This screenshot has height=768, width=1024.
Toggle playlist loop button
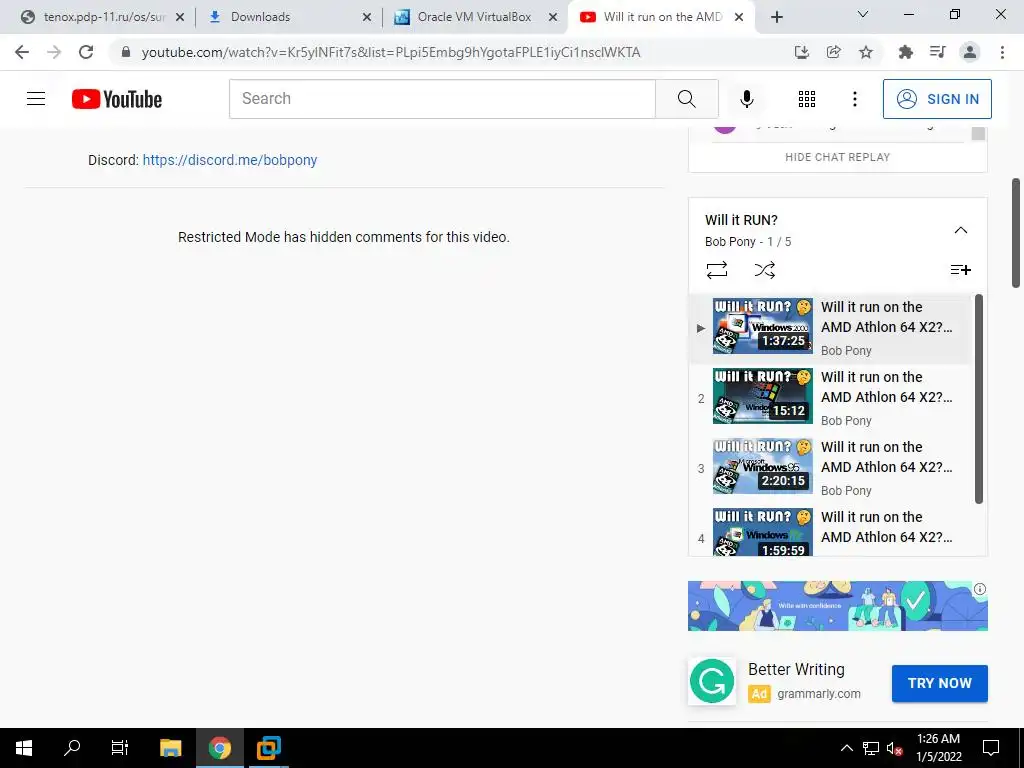[x=716, y=270]
